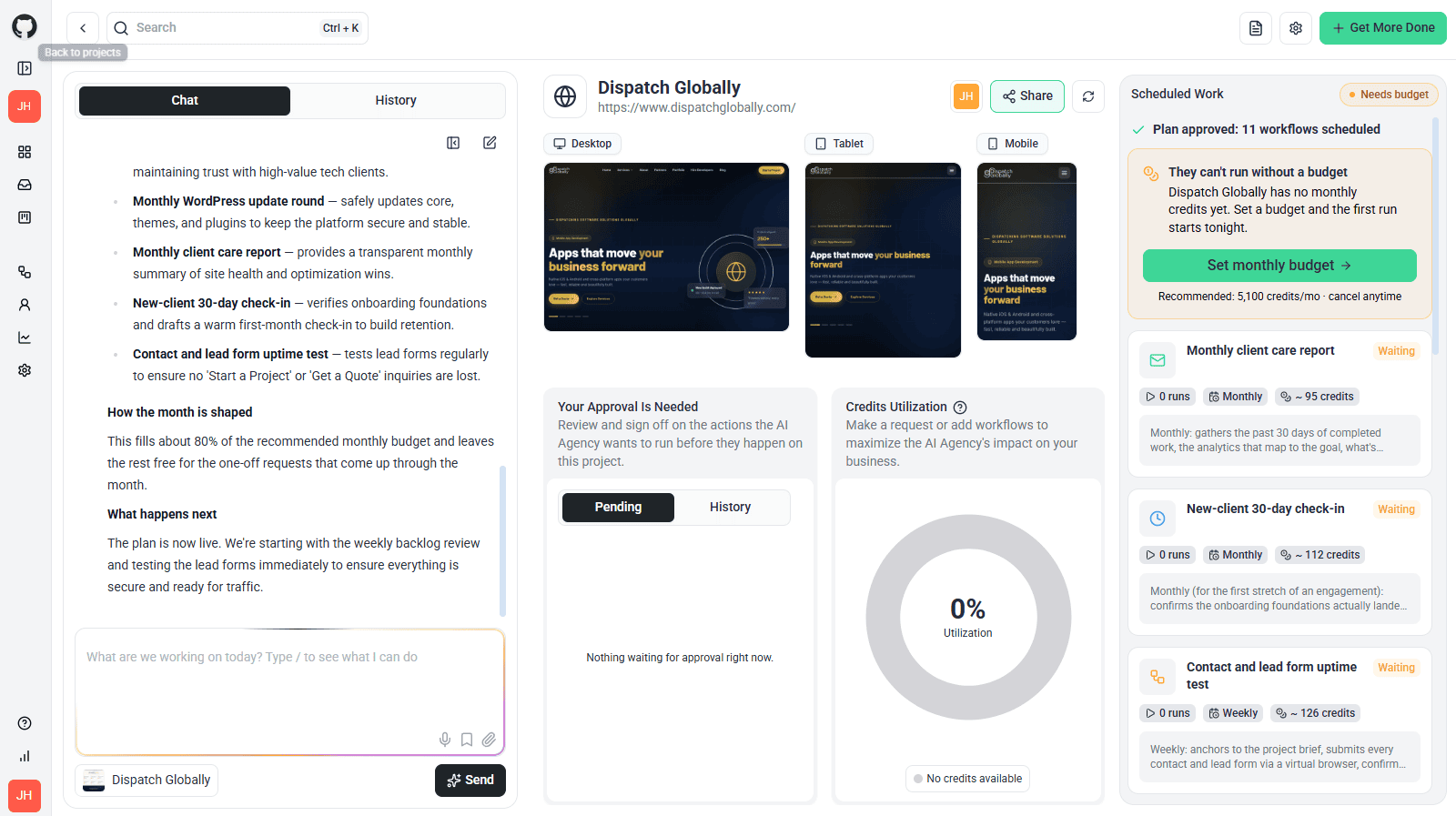Click the Waiting badge on Monthly client care report

[x=1396, y=351]
